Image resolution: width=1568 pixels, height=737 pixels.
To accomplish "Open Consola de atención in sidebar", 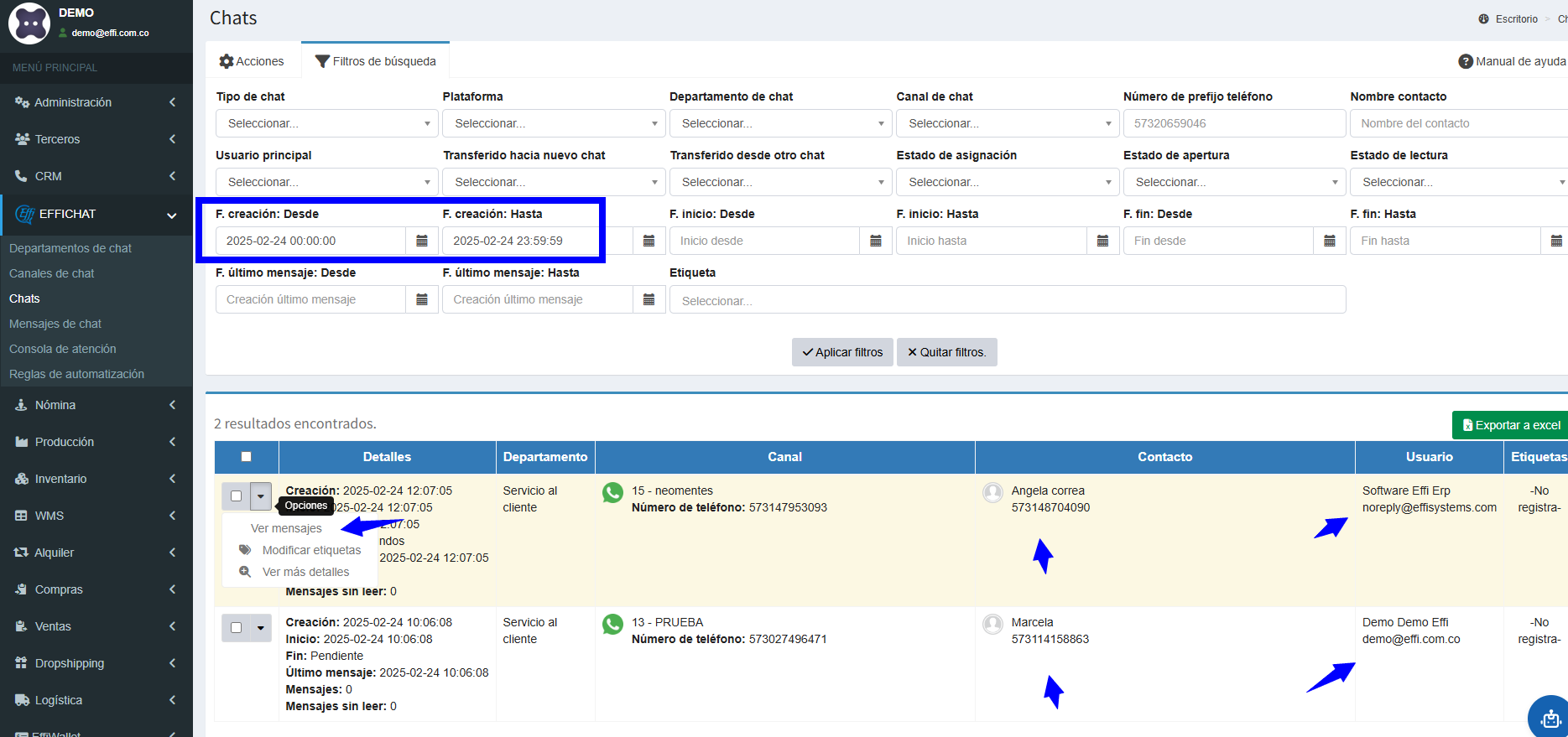I will click(x=63, y=349).
